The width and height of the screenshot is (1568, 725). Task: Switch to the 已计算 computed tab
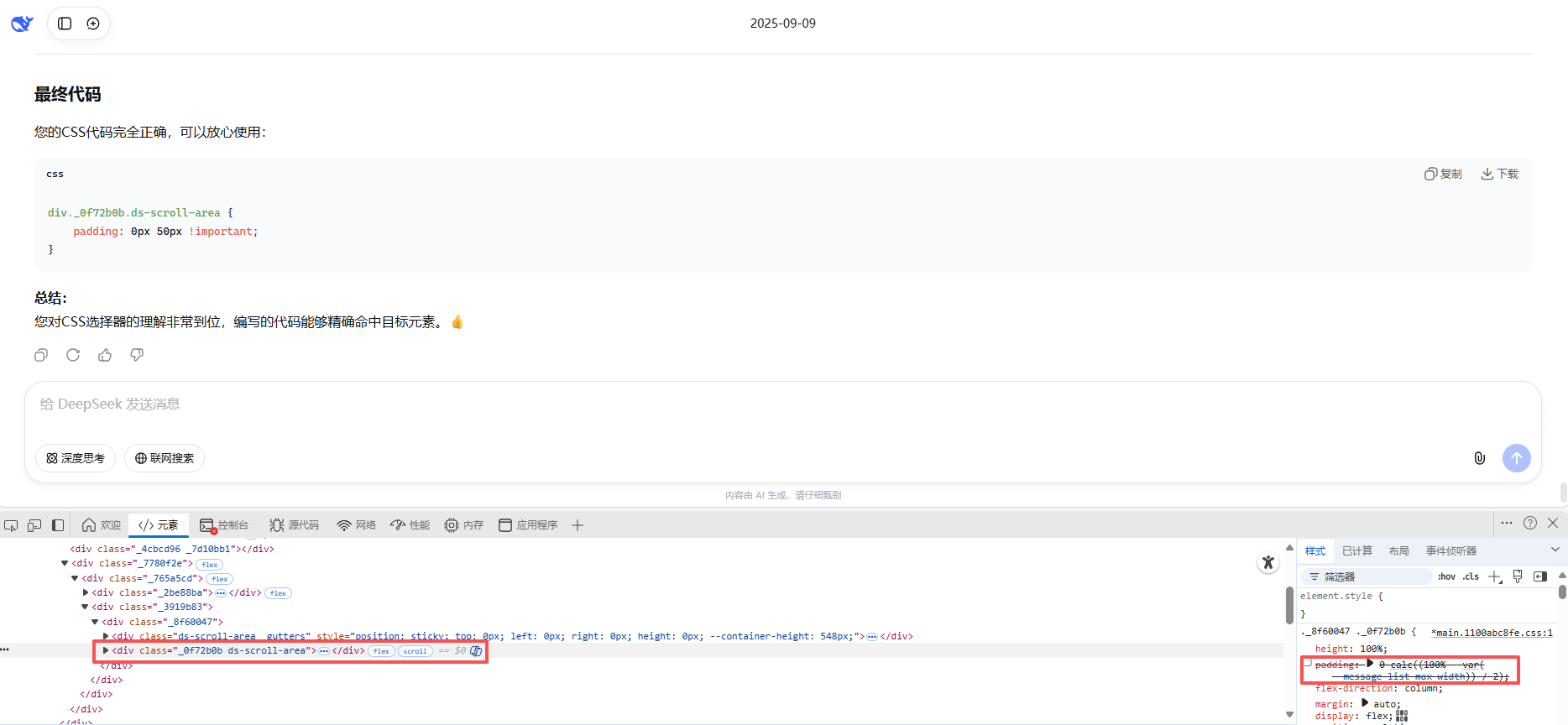pos(1357,550)
